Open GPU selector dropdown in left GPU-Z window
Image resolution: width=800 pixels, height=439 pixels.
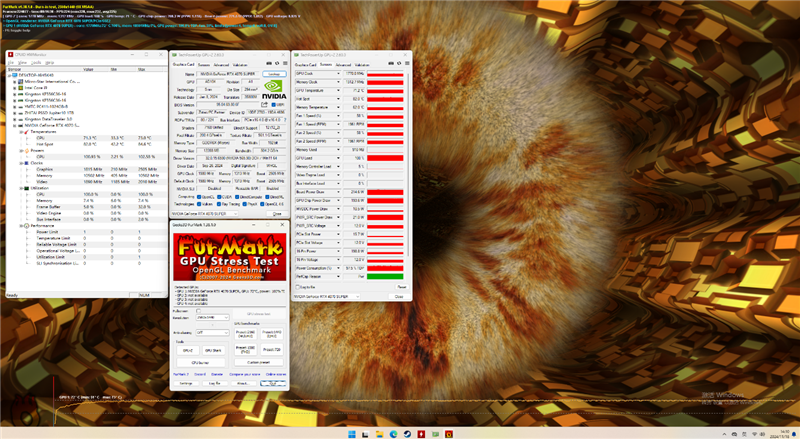(235, 213)
